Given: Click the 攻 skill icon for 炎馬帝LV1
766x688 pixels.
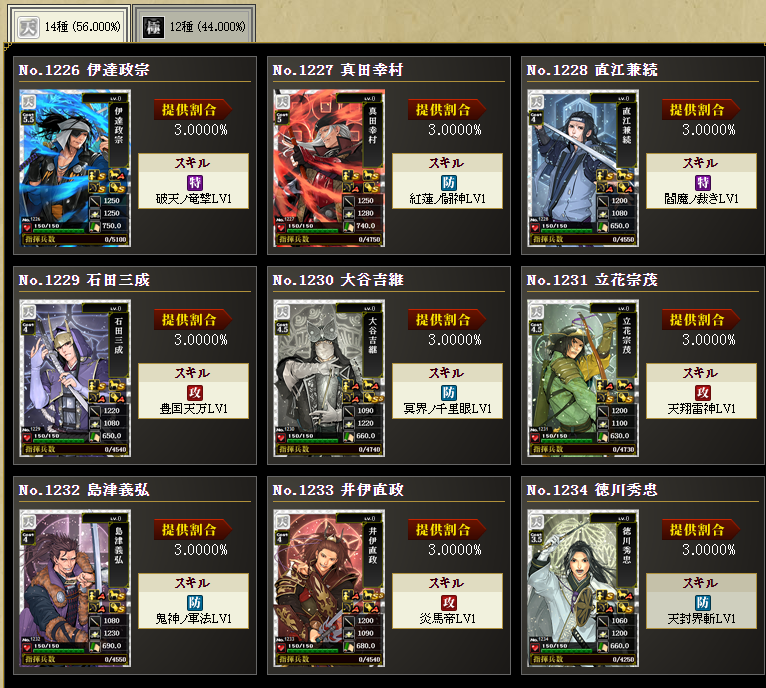Looking at the screenshot, I should pos(449,602).
